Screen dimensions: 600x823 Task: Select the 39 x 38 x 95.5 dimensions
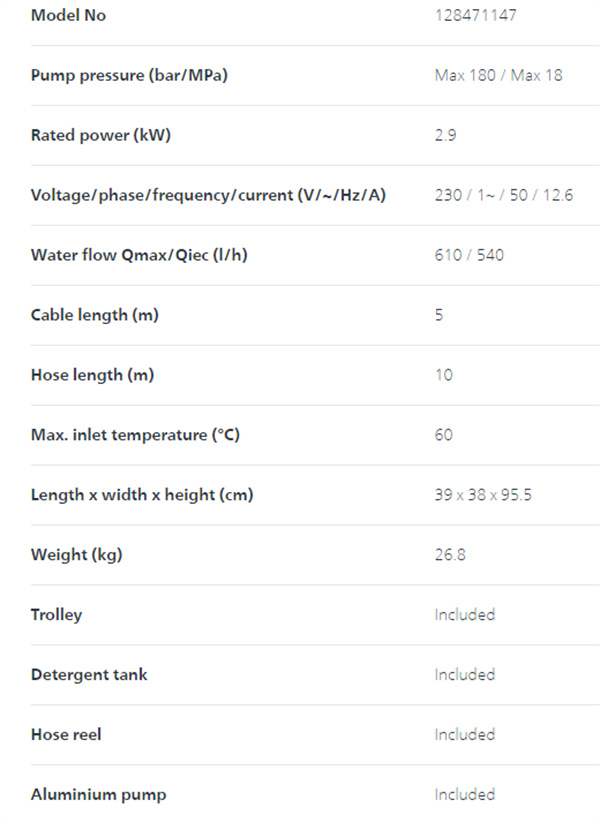[483, 495]
